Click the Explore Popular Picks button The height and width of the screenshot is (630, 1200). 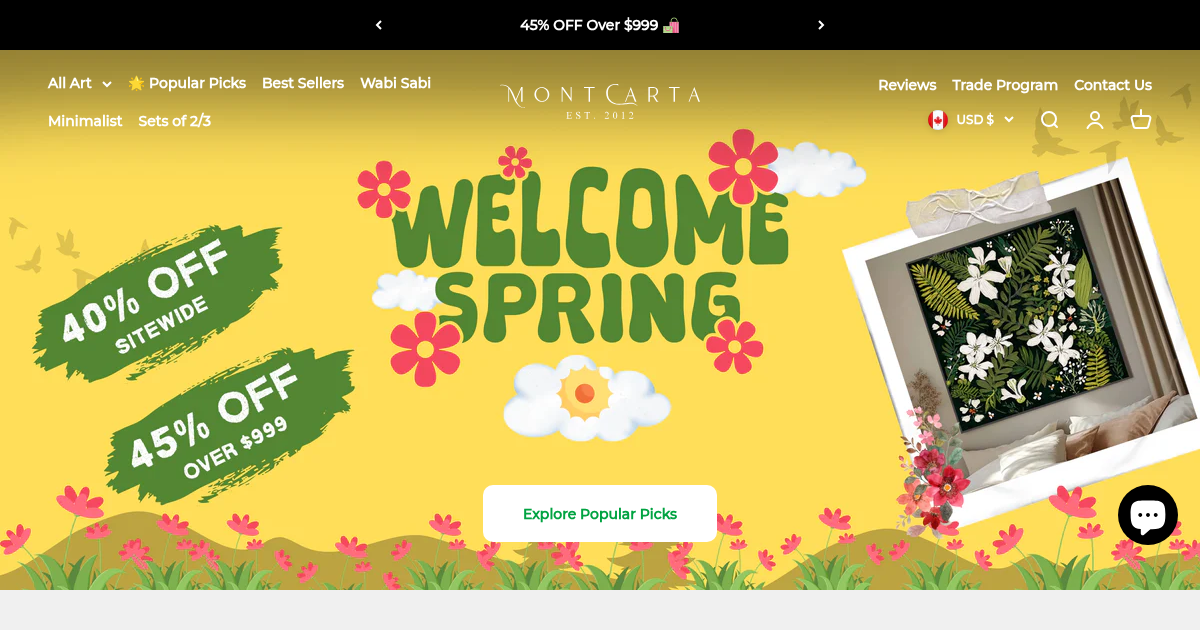click(x=600, y=514)
